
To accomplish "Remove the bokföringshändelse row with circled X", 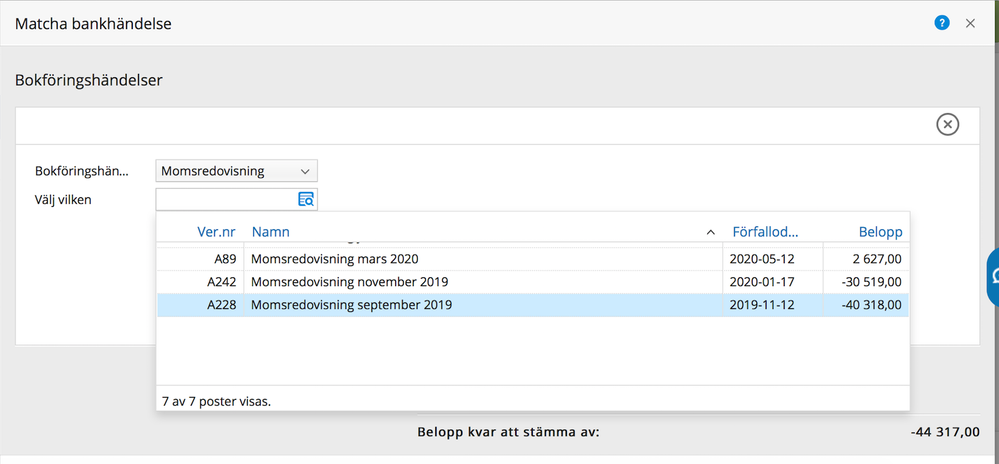I will tap(947, 124).
